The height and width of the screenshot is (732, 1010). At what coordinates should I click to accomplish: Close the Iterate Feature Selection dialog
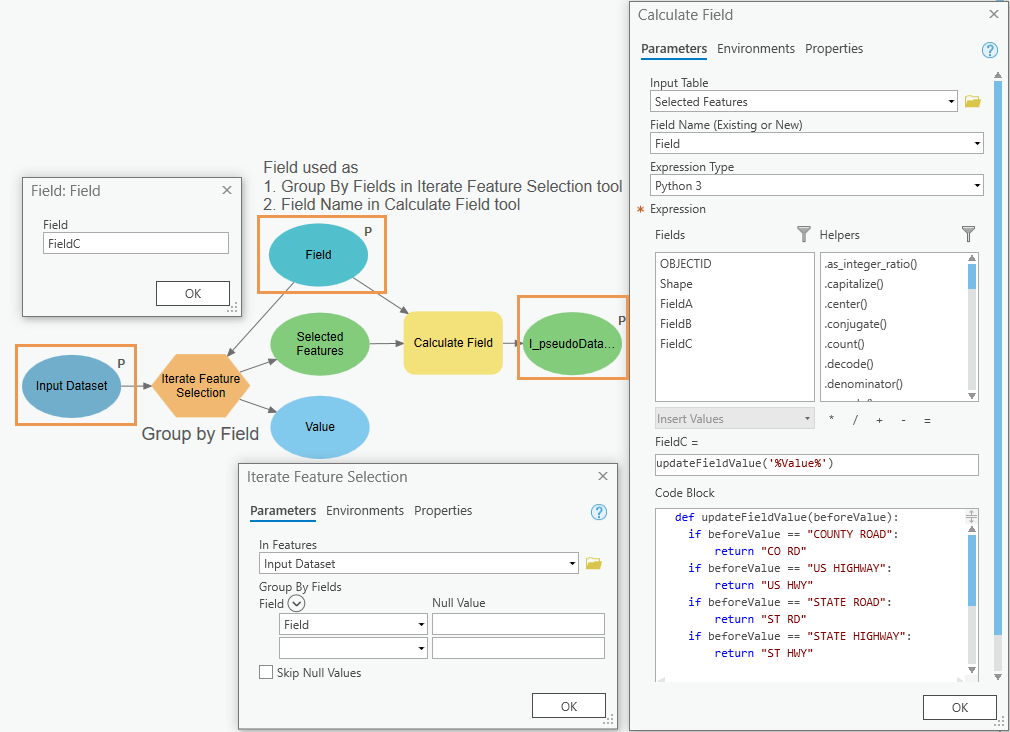pos(603,476)
